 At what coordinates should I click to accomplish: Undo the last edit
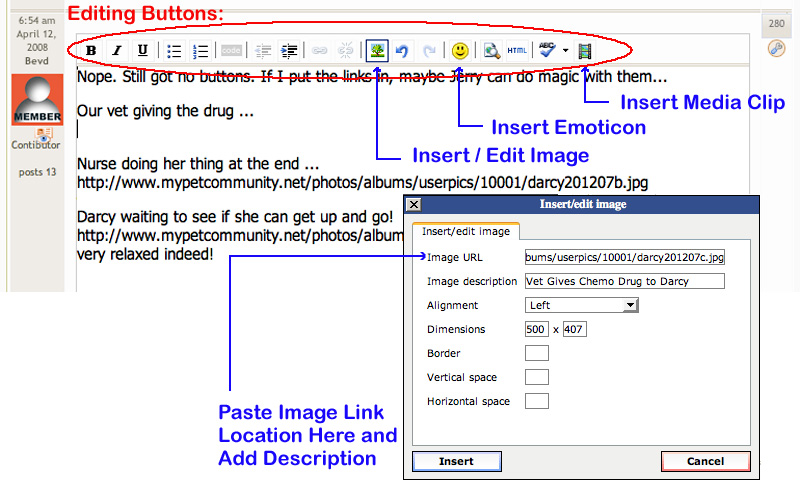click(402, 51)
